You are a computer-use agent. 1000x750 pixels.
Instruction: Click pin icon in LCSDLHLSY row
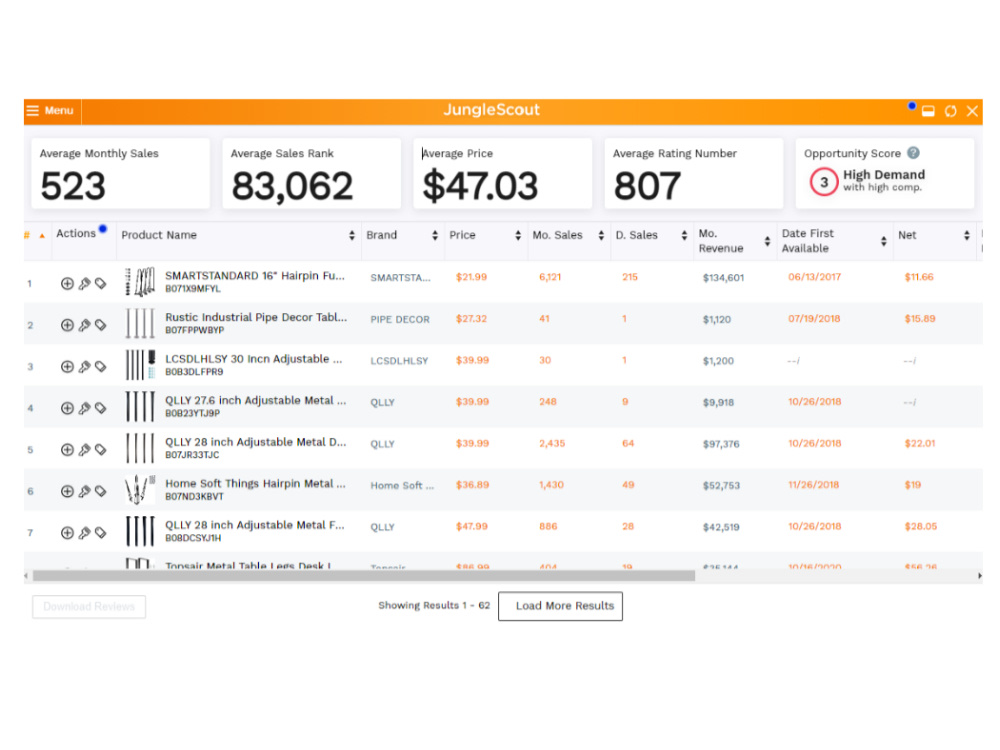(x=84, y=367)
